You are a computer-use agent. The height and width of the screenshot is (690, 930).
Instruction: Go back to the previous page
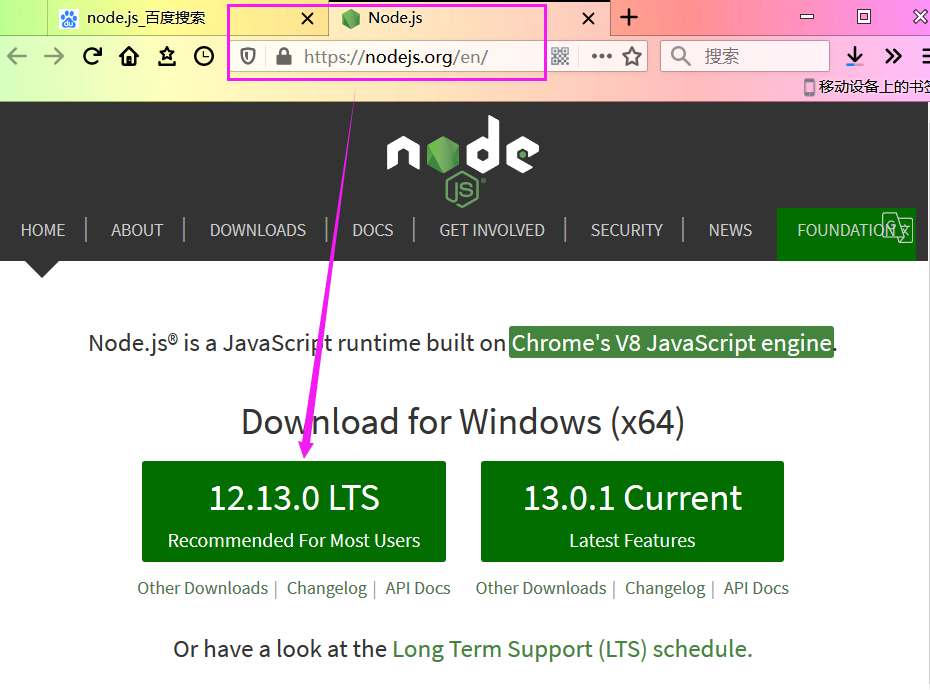[17, 56]
